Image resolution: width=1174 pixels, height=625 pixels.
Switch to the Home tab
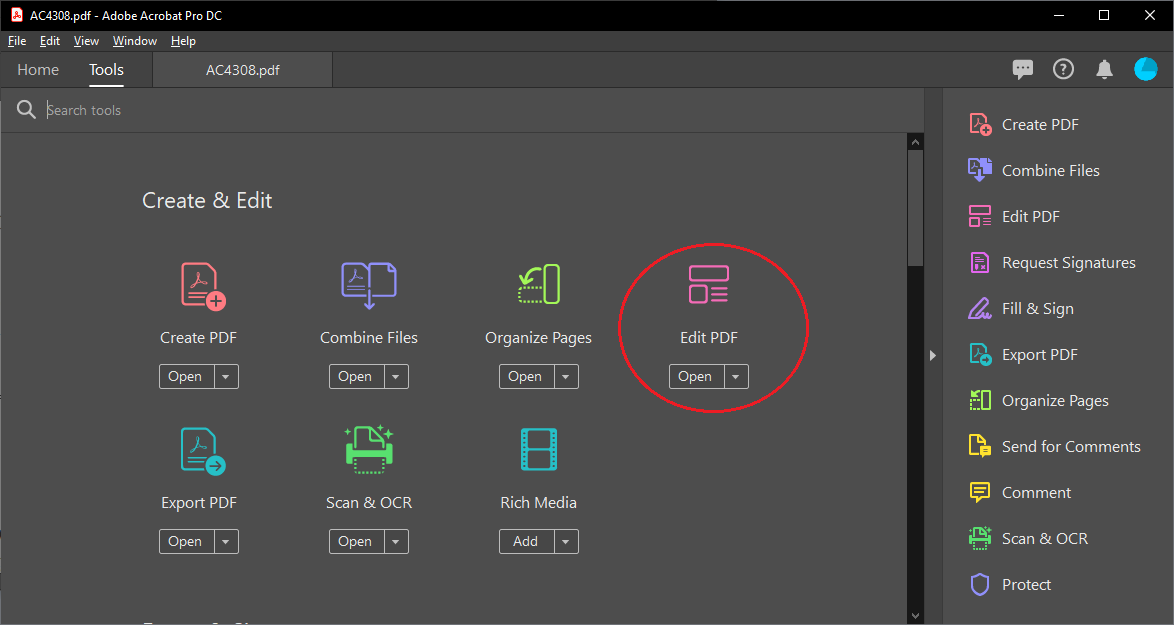(x=38, y=70)
